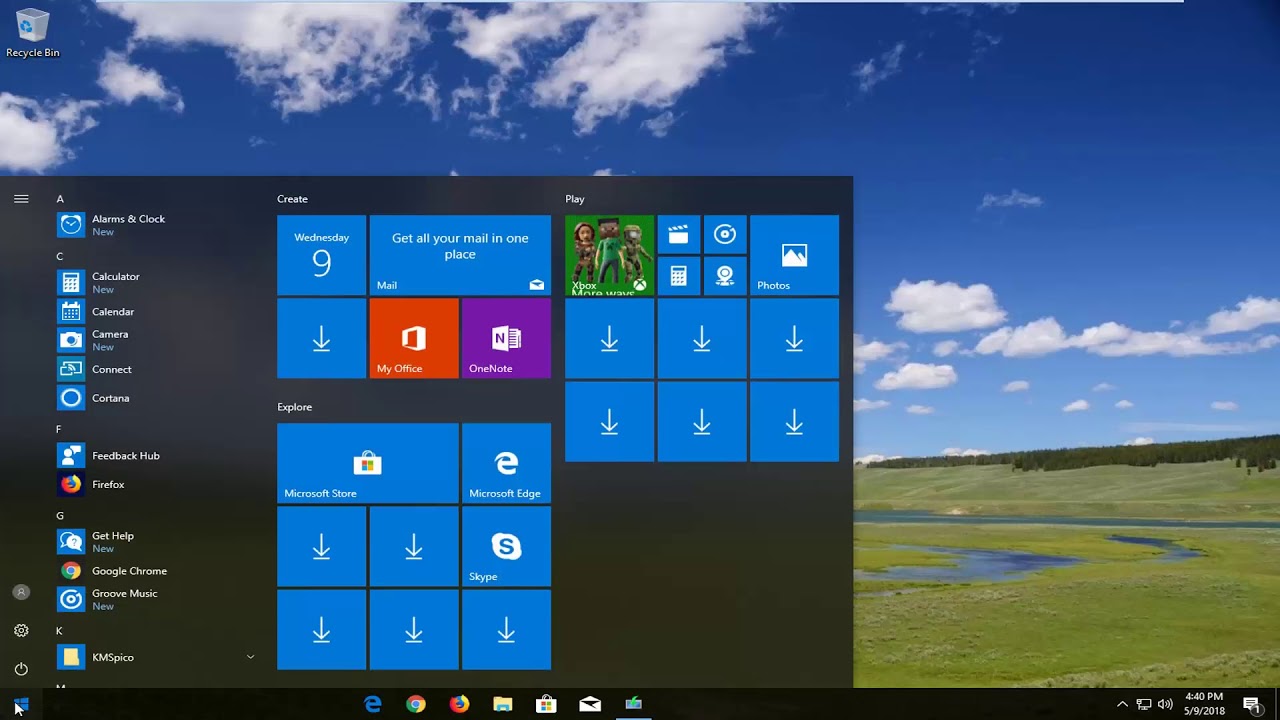Viewport: 1280px width, 720px height.
Task: Expand the Start menu hamburger button
Action: (x=21, y=199)
